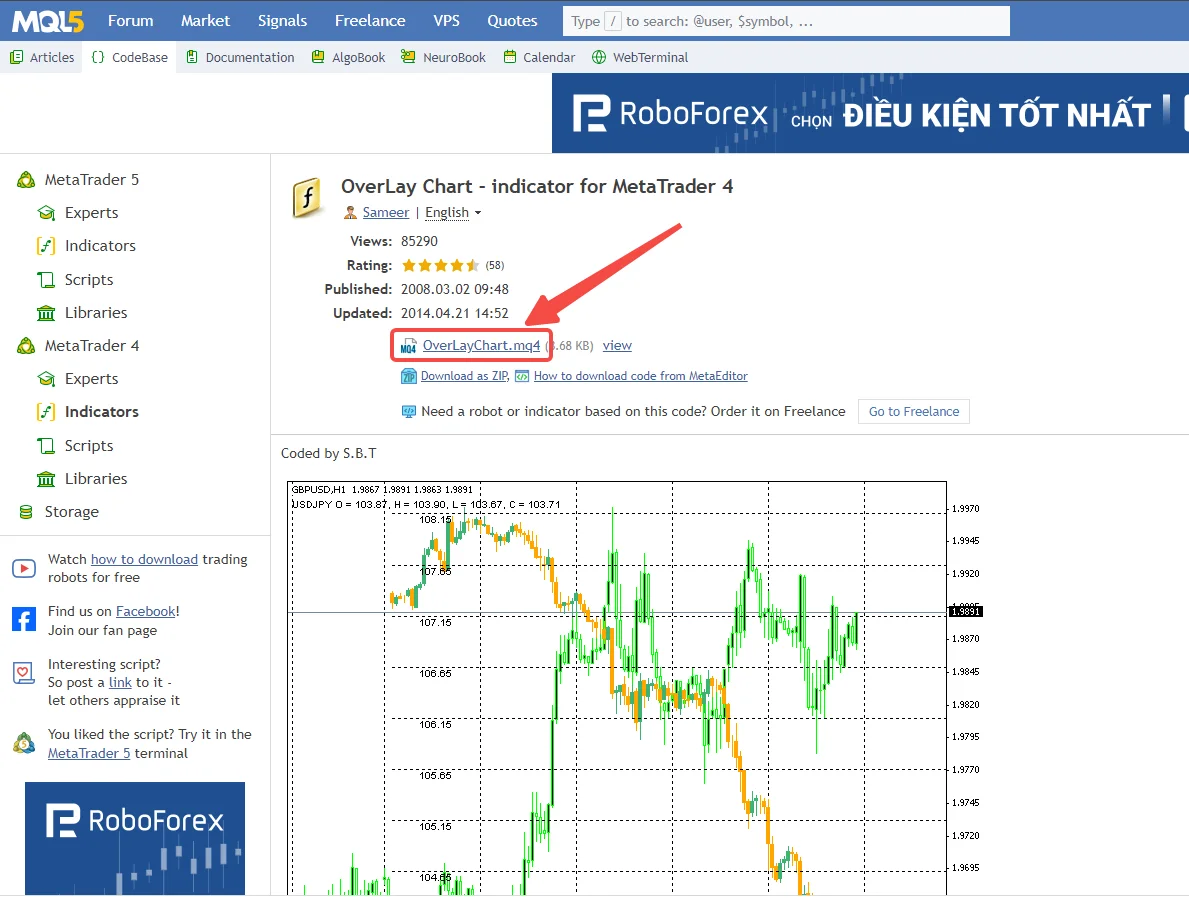Open the VPS menu item
Viewport: 1189px width, 898px height.
(447, 21)
